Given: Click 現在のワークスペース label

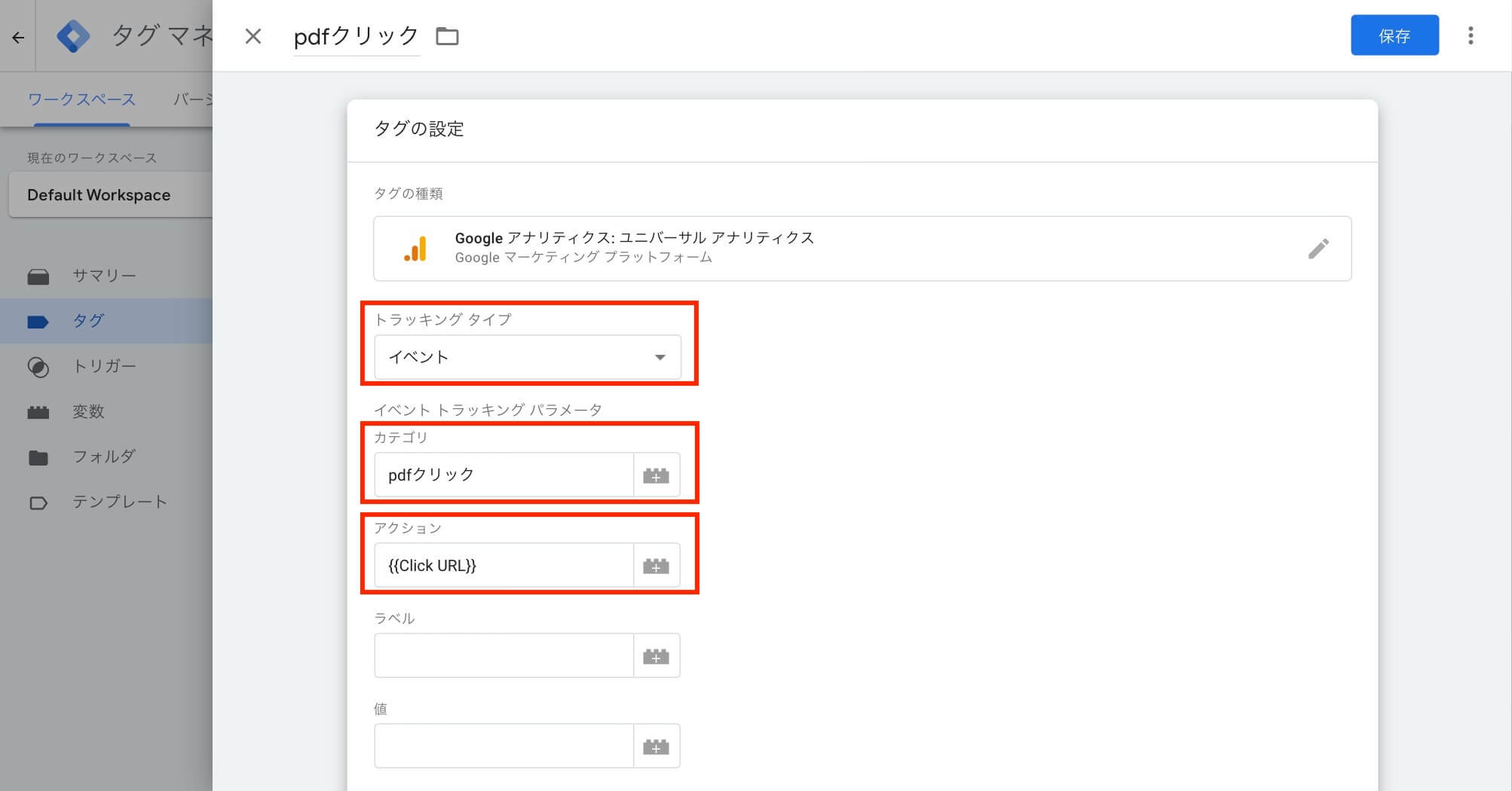Looking at the screenshot, I should [x=92, y=157].
